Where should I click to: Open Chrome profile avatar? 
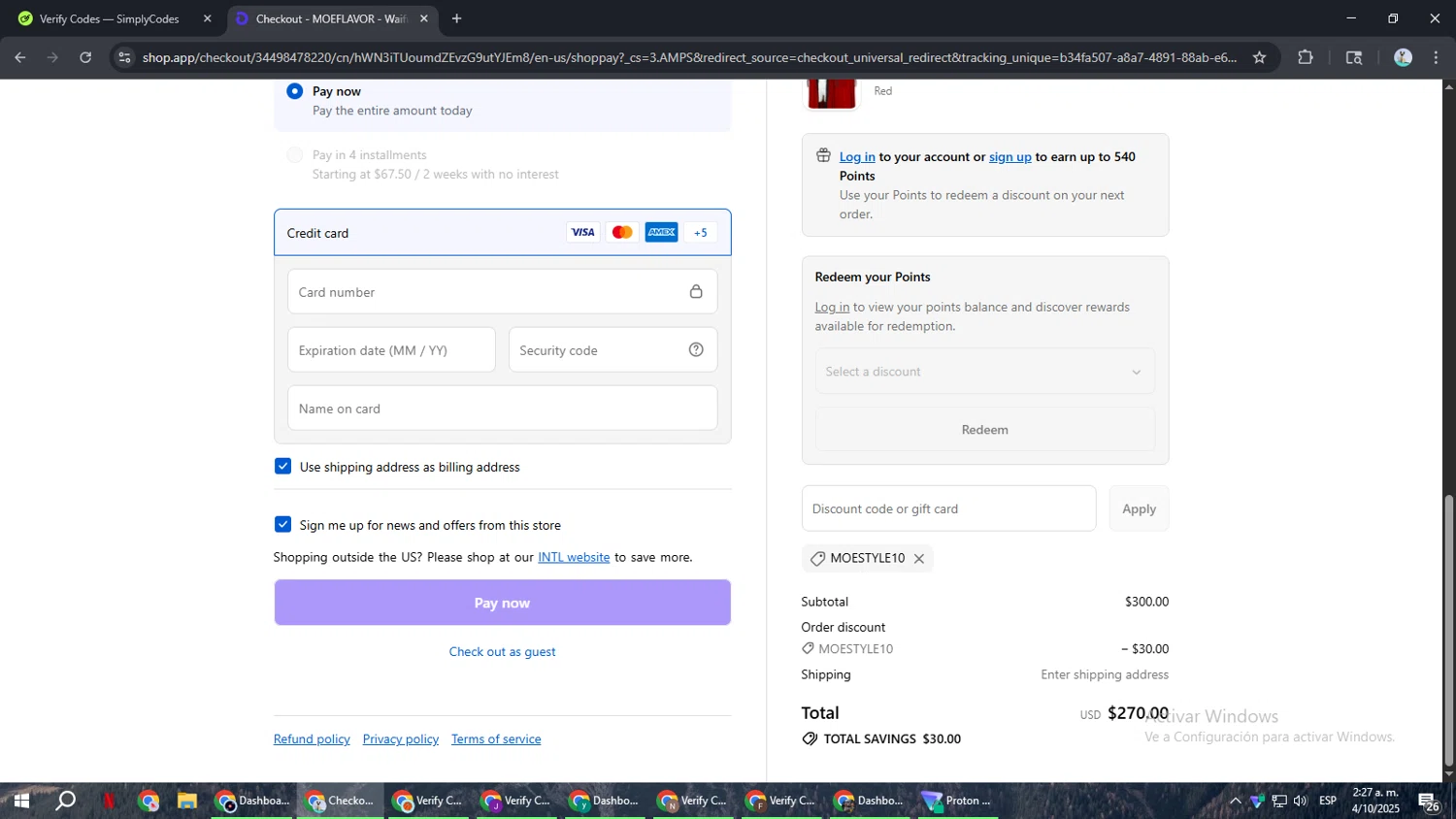pos(1403,57)
